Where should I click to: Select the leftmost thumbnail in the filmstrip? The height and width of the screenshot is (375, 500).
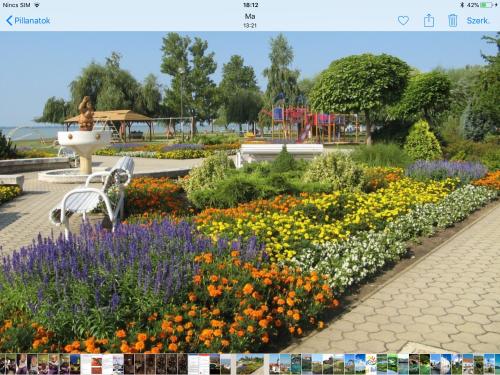pyautogui.click(x=3, y=364)
